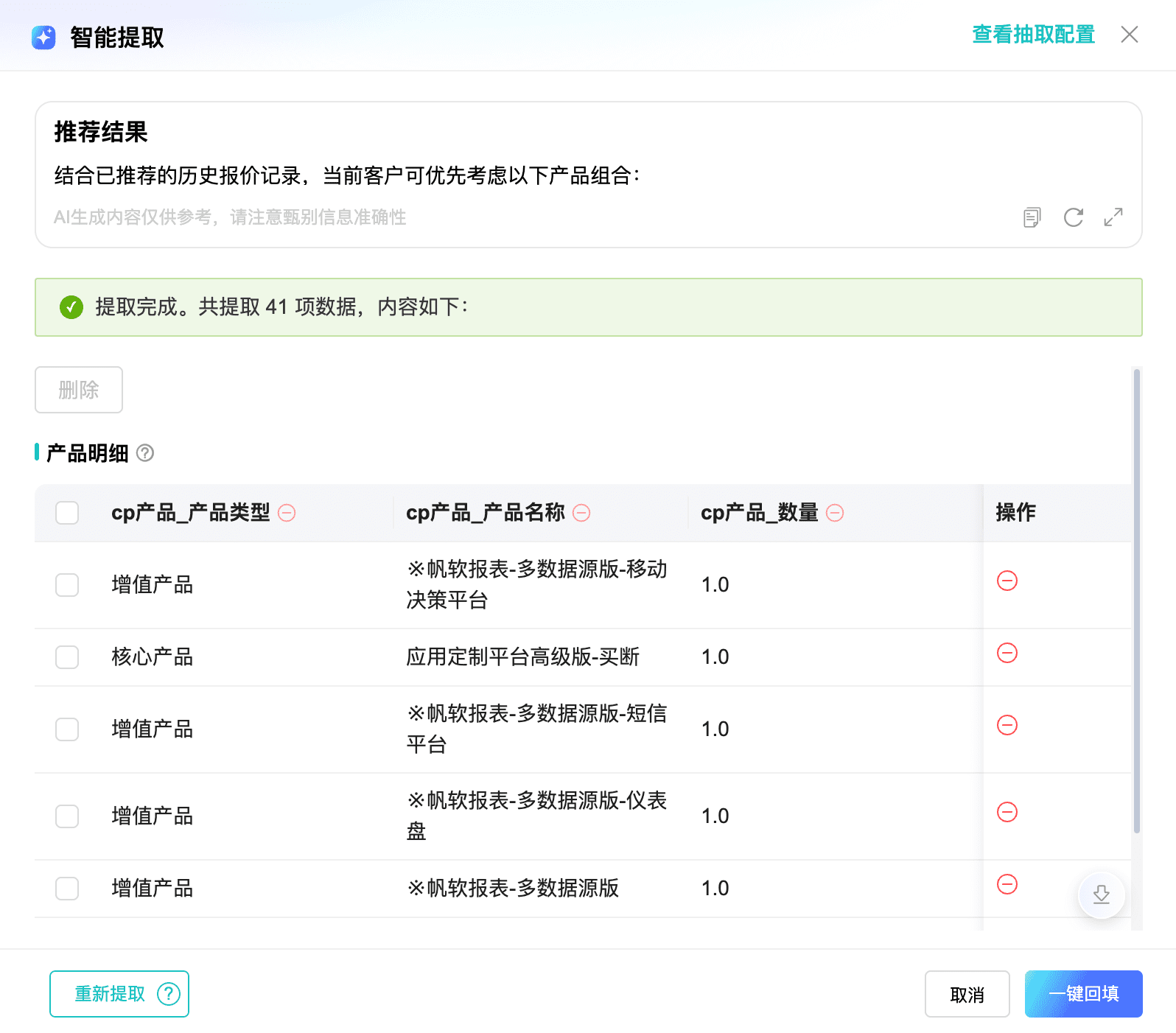The height and width of the screenshot is (1033, 1176).
Task: Select the last ※帆软报表-多数据源版 row checkbox
Action: 67,889
